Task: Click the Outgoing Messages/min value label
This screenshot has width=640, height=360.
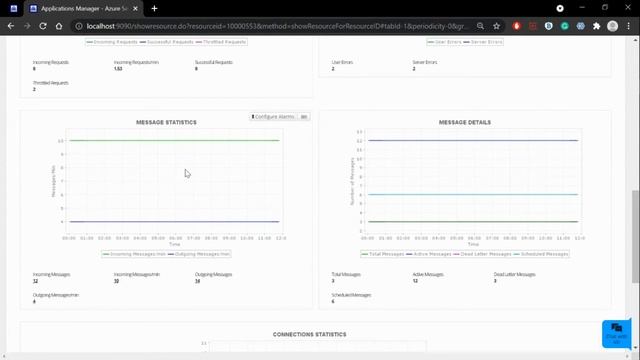Action: tap(56, 295)
